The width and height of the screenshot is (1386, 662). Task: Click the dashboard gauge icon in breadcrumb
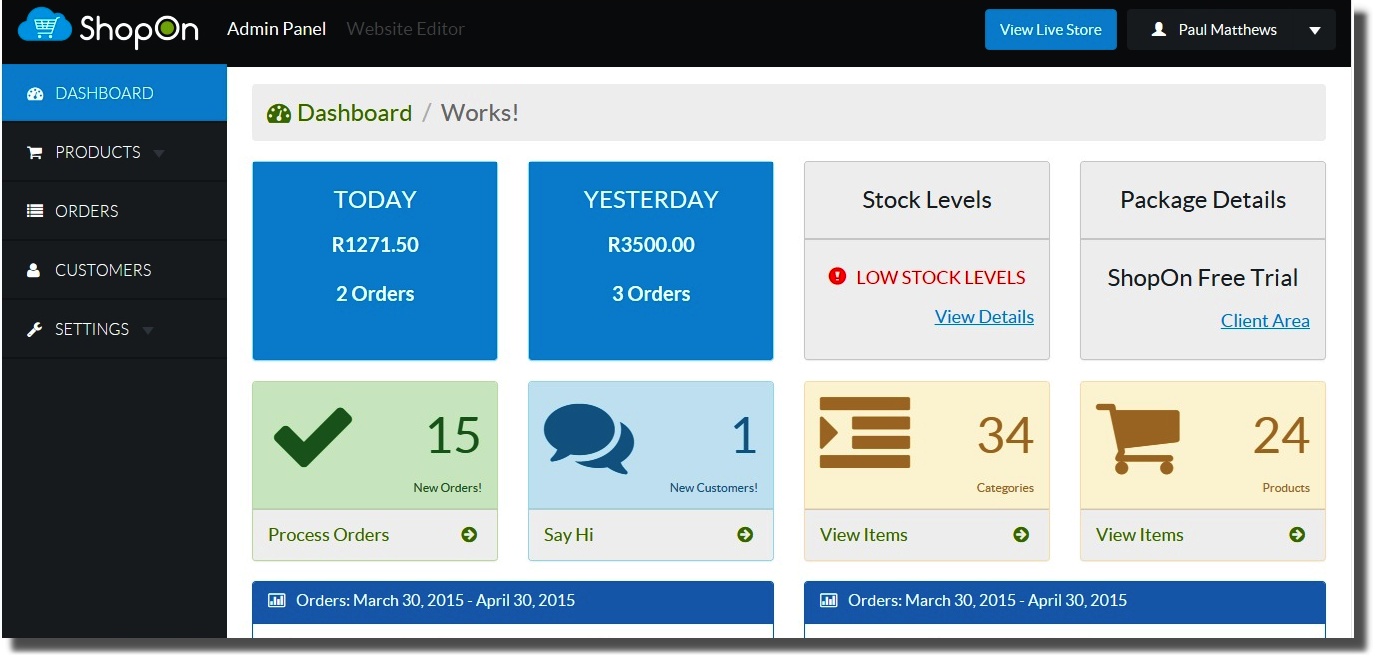pyautogui.click(x=279, y=113)
